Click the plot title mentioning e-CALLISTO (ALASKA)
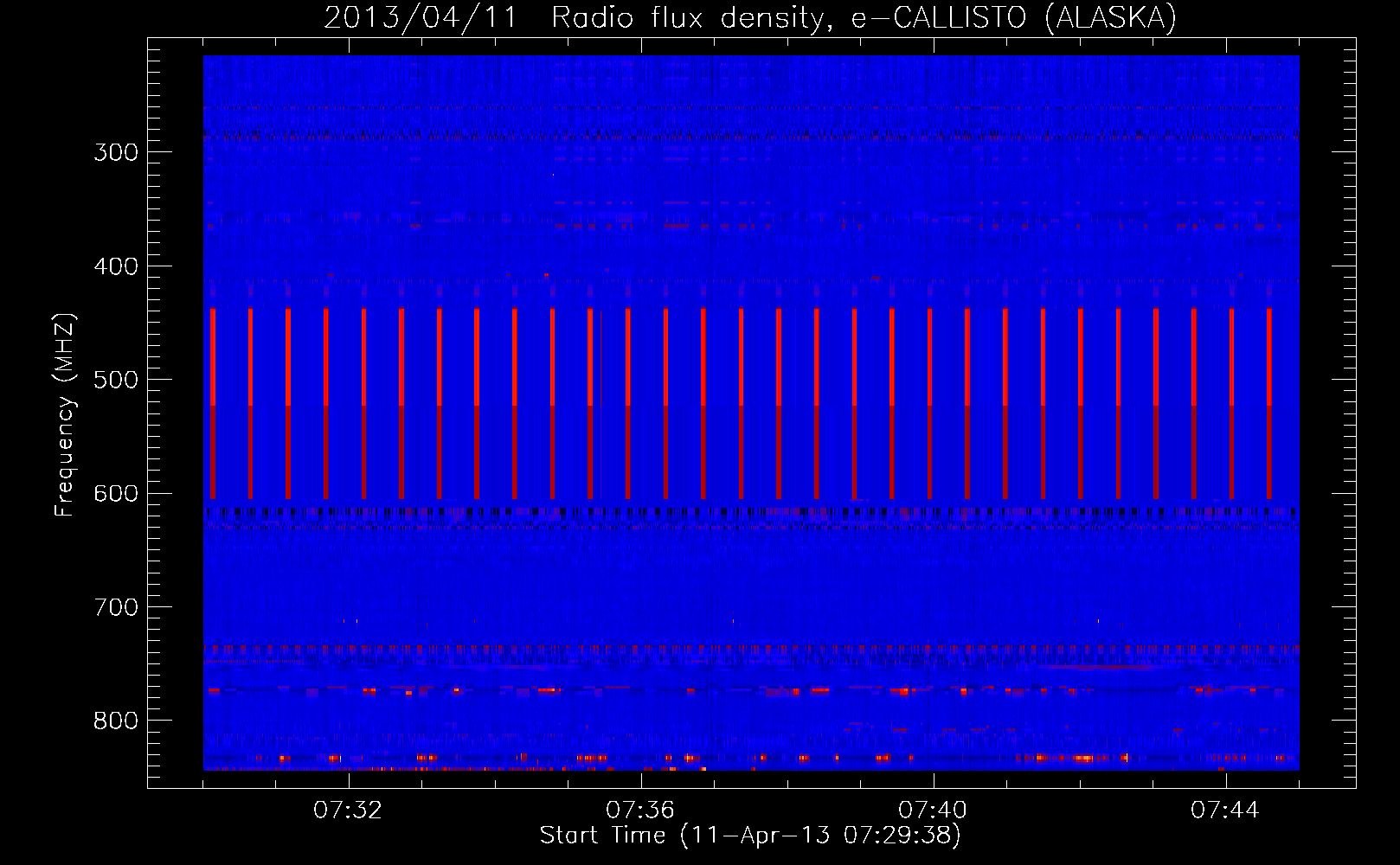 (750, 17)
